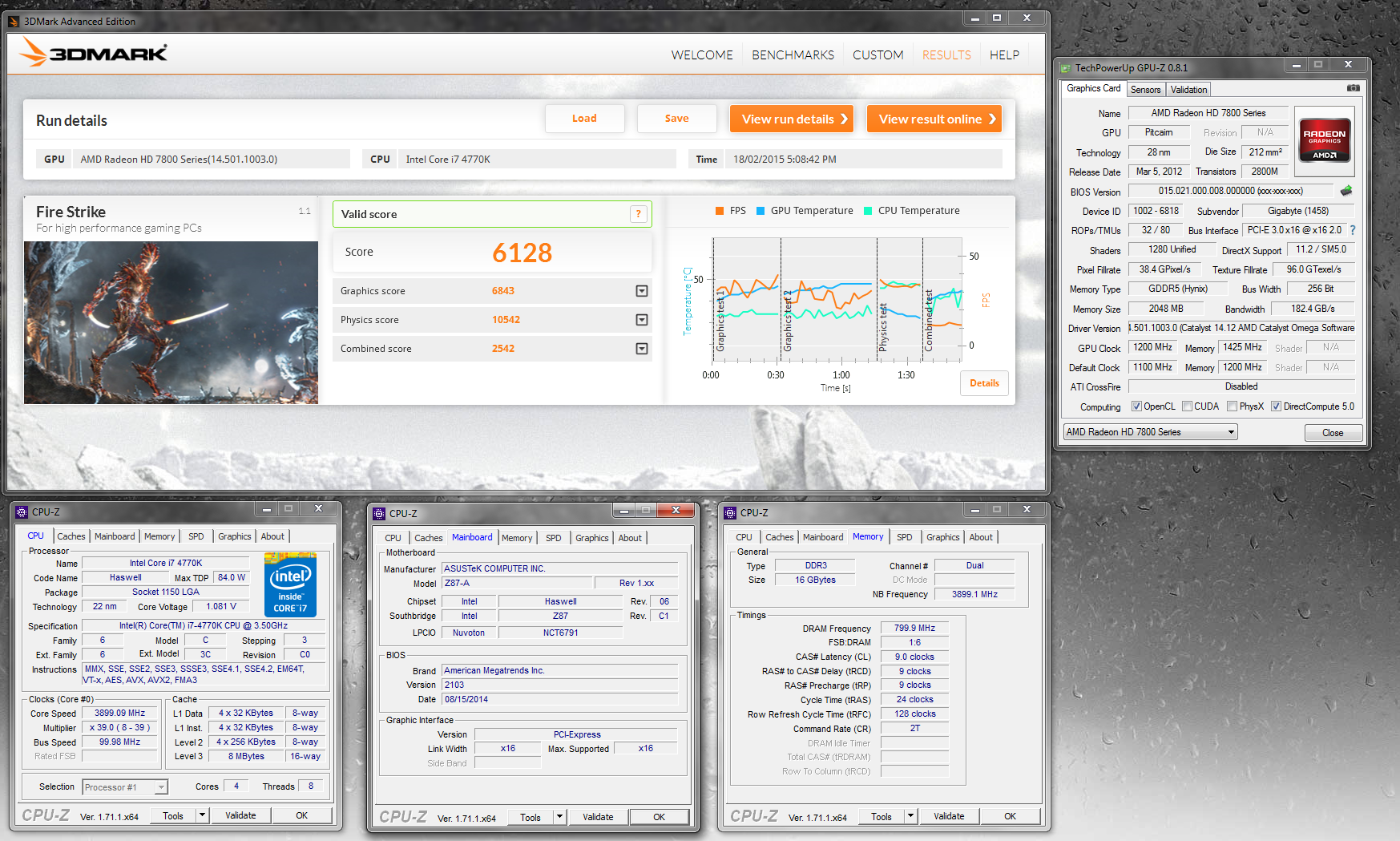This screenshot has width=1400, height=841.
Task: Open the Valid score help question mark
Action: tap(638, 214)
